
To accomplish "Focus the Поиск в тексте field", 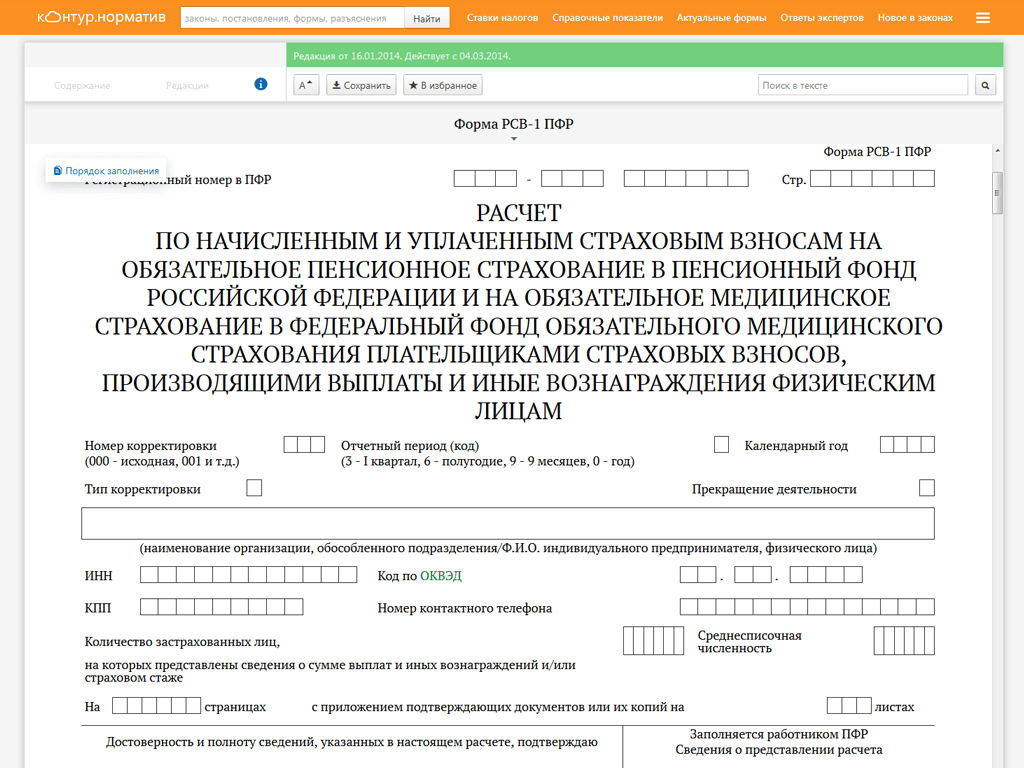I will 863,86.
